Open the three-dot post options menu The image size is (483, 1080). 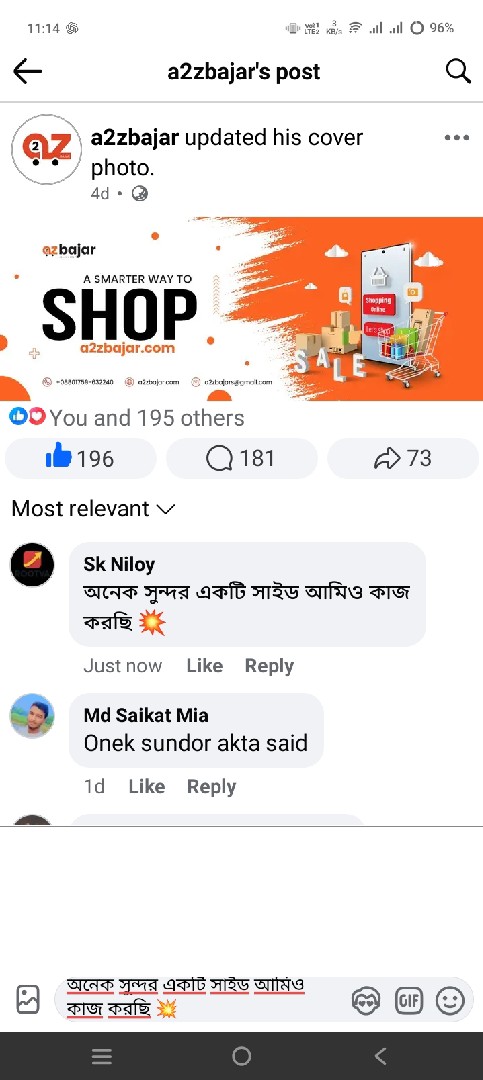point(457,138)
